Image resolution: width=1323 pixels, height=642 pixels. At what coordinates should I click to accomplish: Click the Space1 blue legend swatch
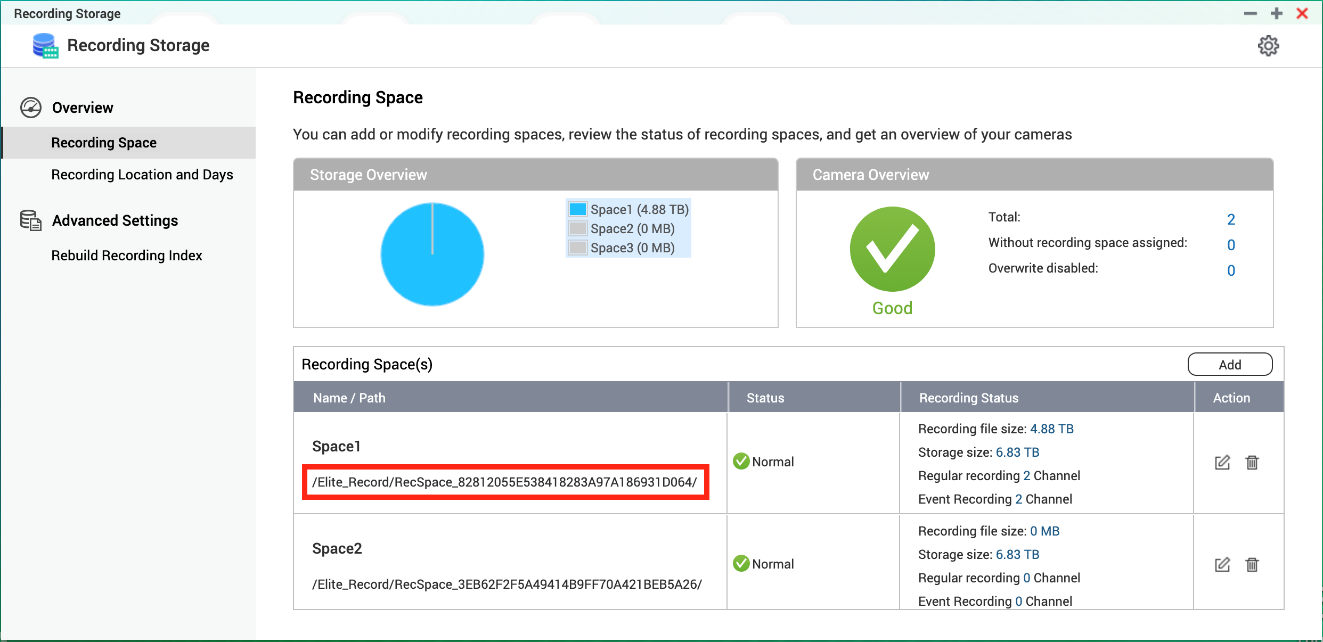(577, 210)
